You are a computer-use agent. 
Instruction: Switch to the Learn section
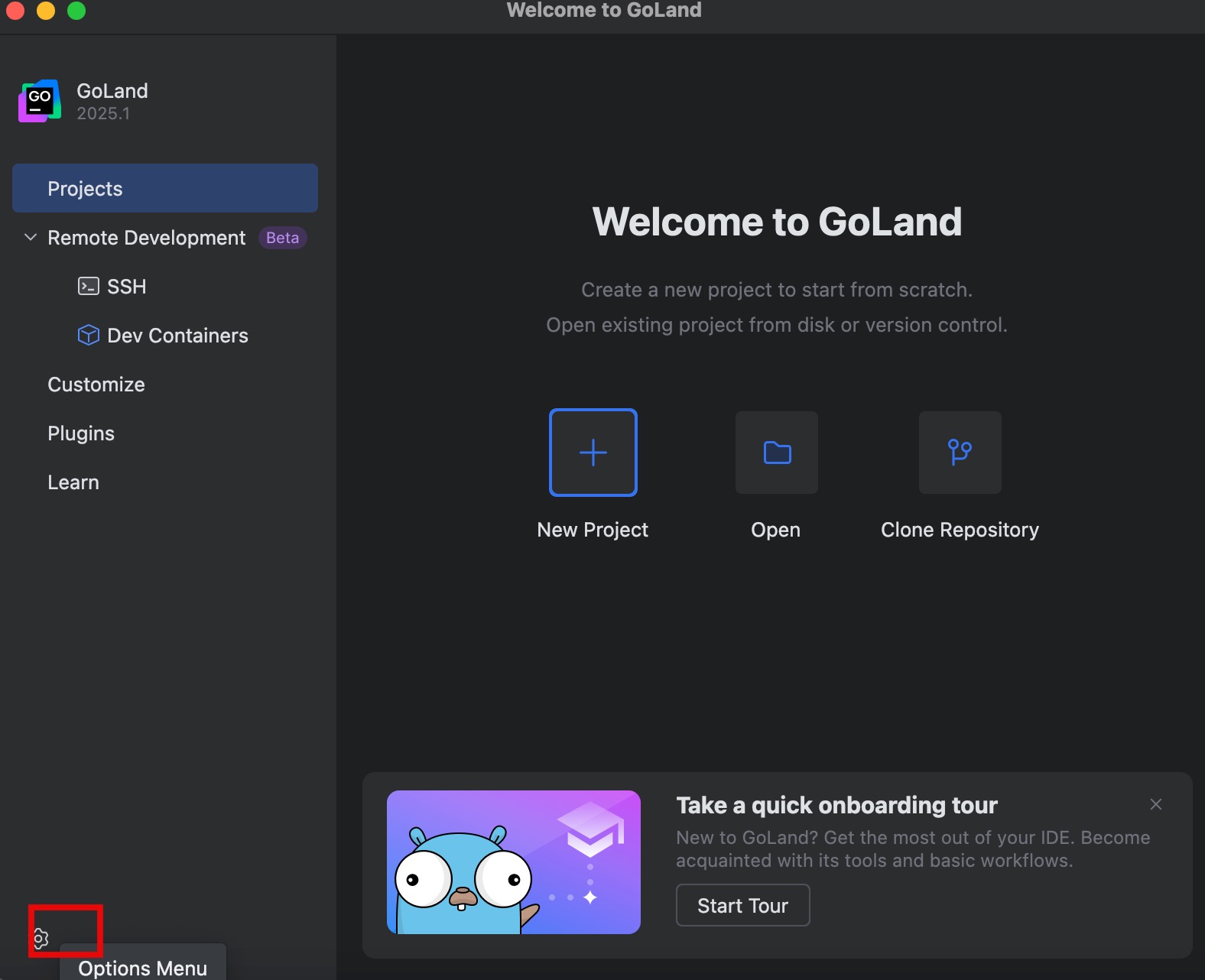pyautogui.click(x=73, y=482)
